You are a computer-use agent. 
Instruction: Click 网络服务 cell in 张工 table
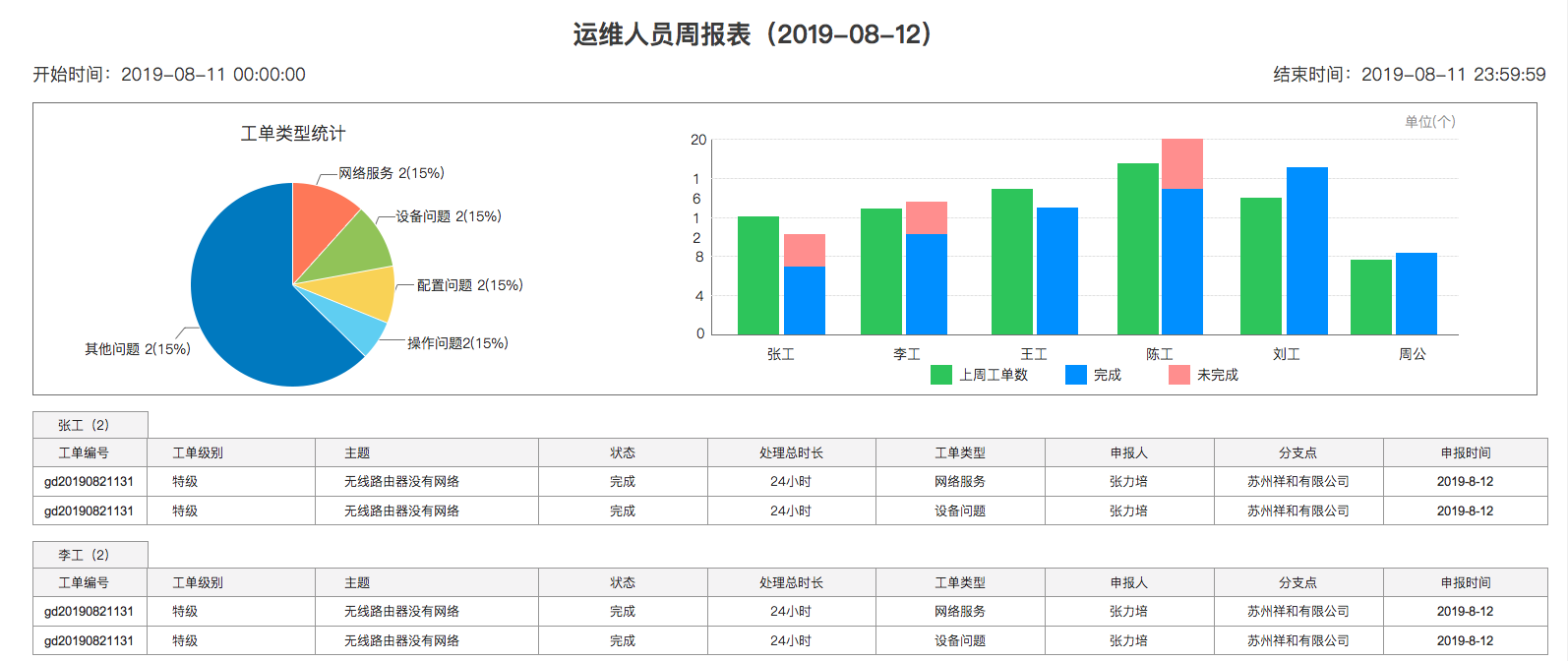click(x=960, y=482)
